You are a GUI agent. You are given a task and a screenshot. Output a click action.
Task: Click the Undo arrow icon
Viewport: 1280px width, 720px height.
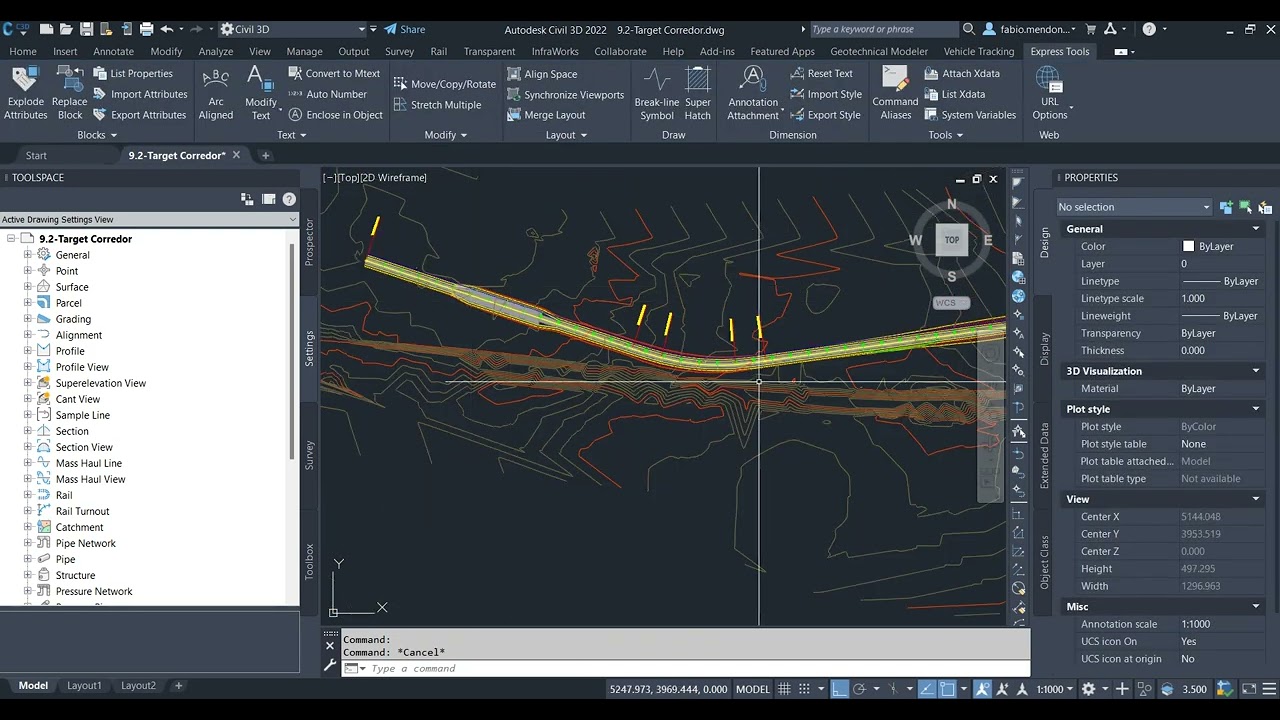[167, 29]
